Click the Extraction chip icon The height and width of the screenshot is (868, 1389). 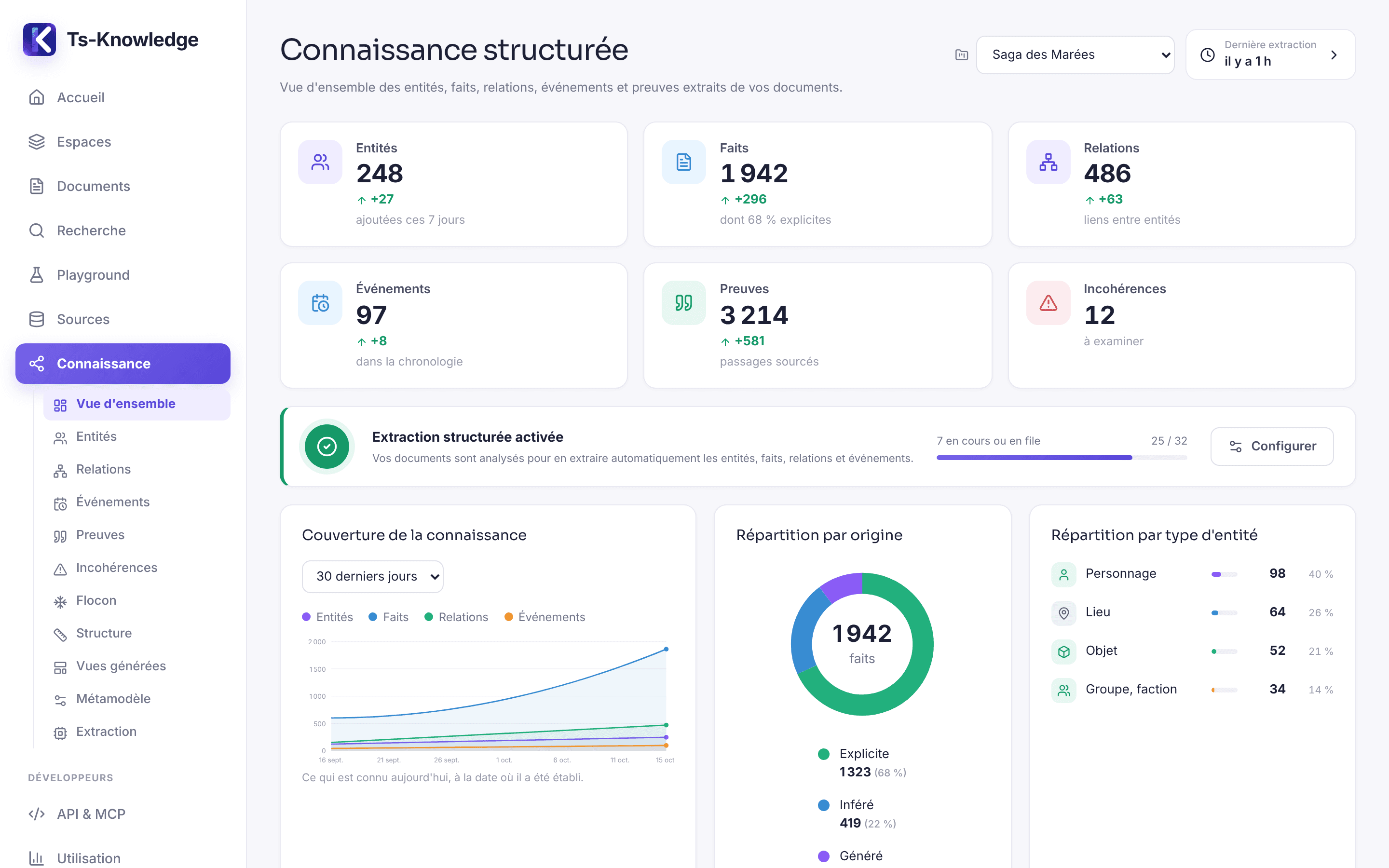tap(60, 732)
